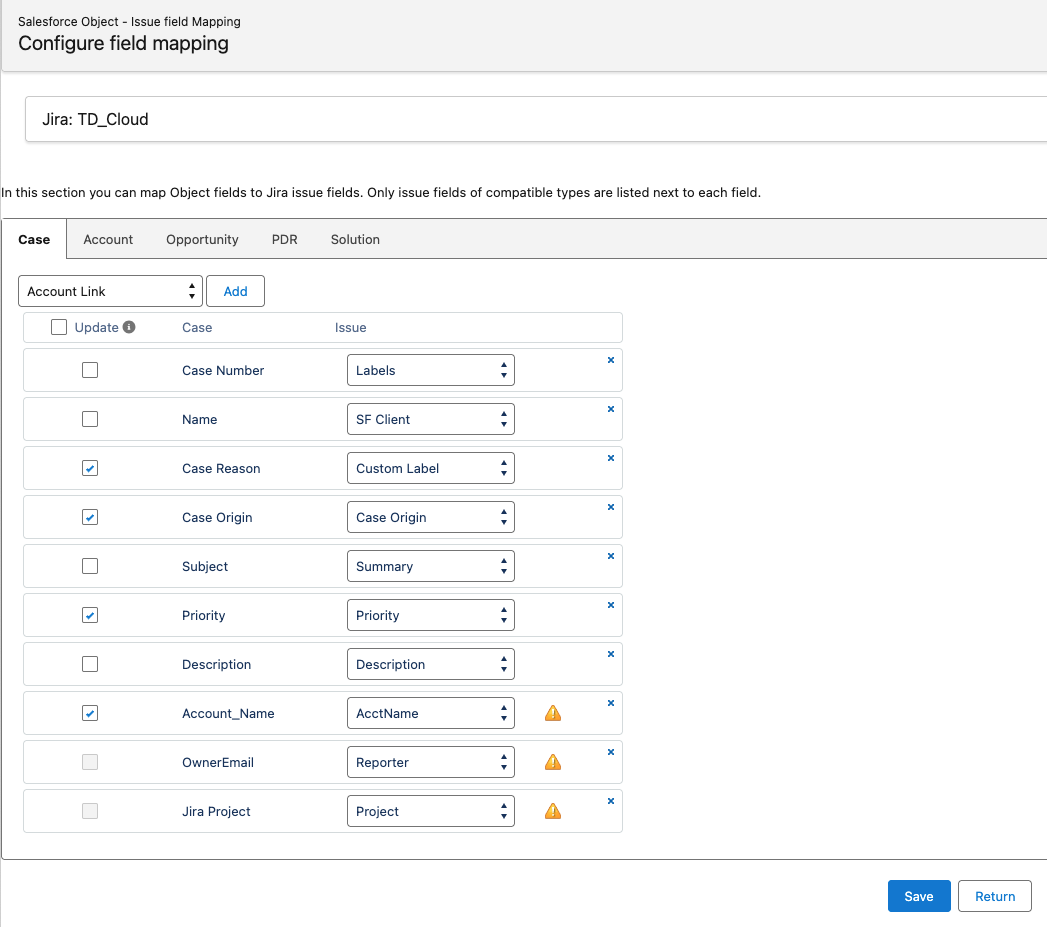
Task: Remove the Case Origin mapping row
Action: [610, 507]
